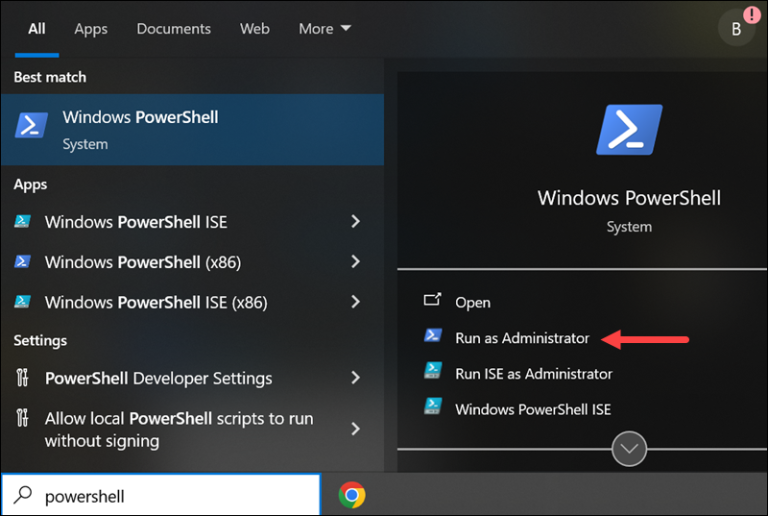
Task: Switch to the Web search tab
Action: (x=255, y=29)
